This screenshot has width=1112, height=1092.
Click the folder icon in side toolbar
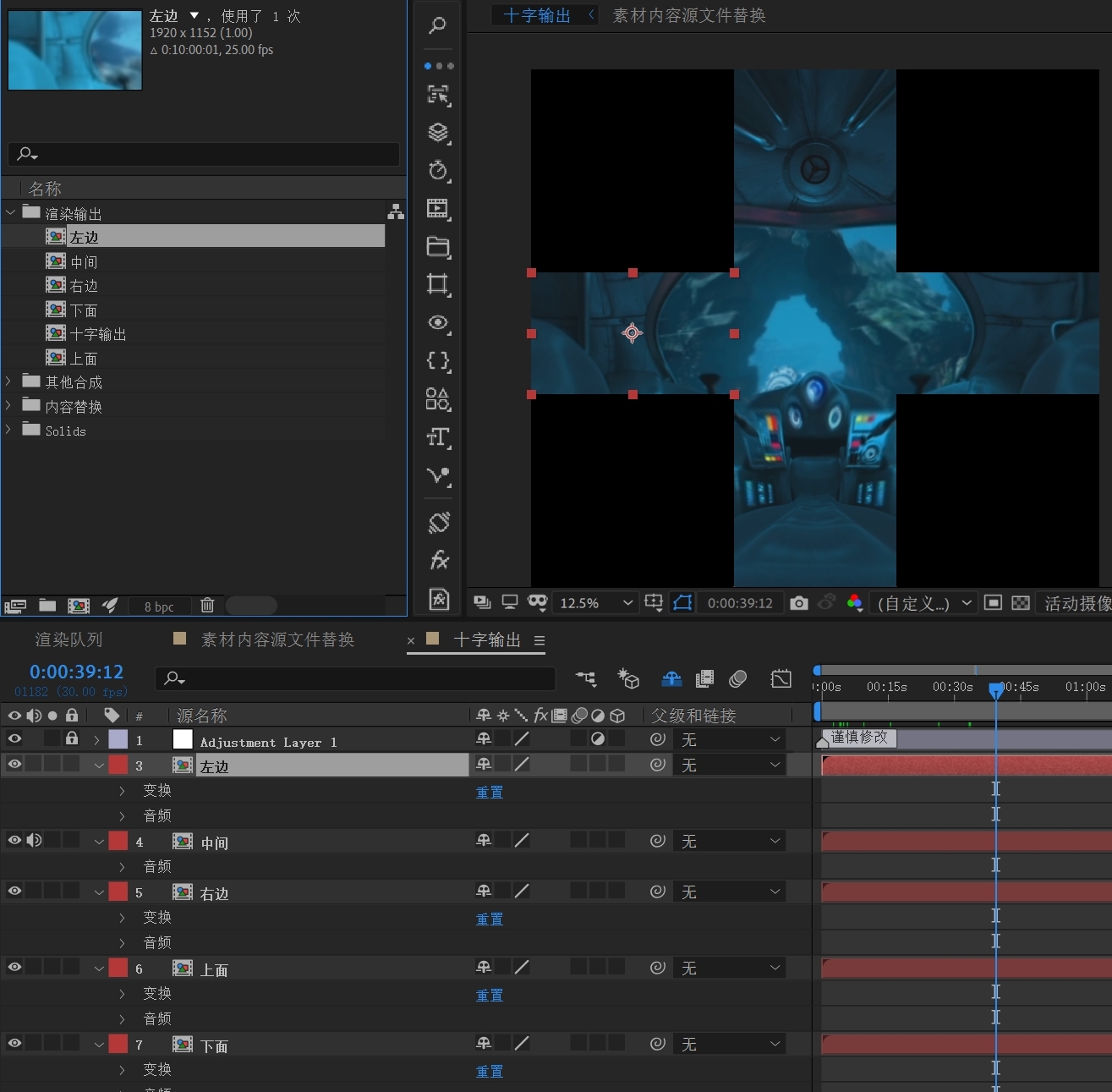(x=438, y=246)
